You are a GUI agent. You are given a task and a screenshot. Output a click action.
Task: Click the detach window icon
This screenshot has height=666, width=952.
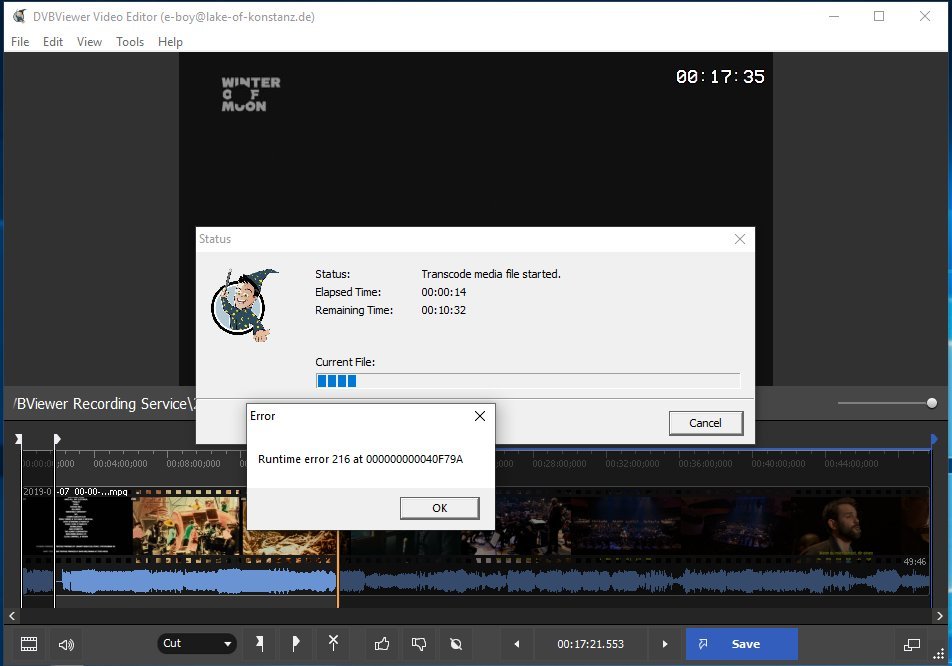[911, 644]
